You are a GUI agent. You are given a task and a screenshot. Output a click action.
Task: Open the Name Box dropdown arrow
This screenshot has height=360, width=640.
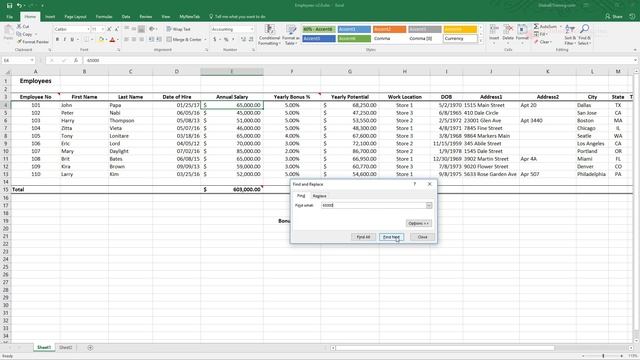click(32, 60)
